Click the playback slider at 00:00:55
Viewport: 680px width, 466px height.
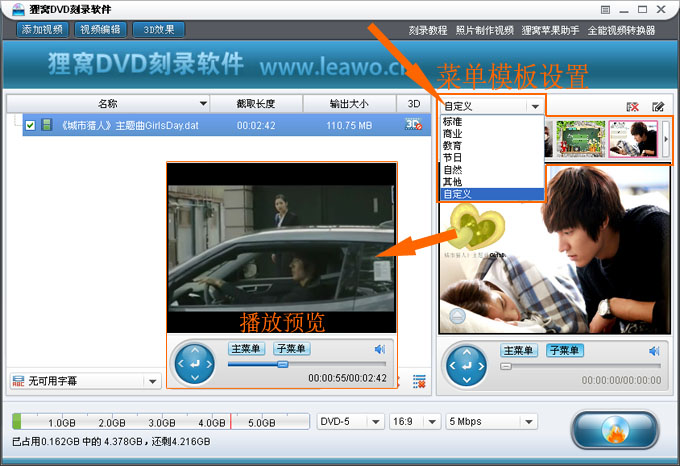pos(282,364)
